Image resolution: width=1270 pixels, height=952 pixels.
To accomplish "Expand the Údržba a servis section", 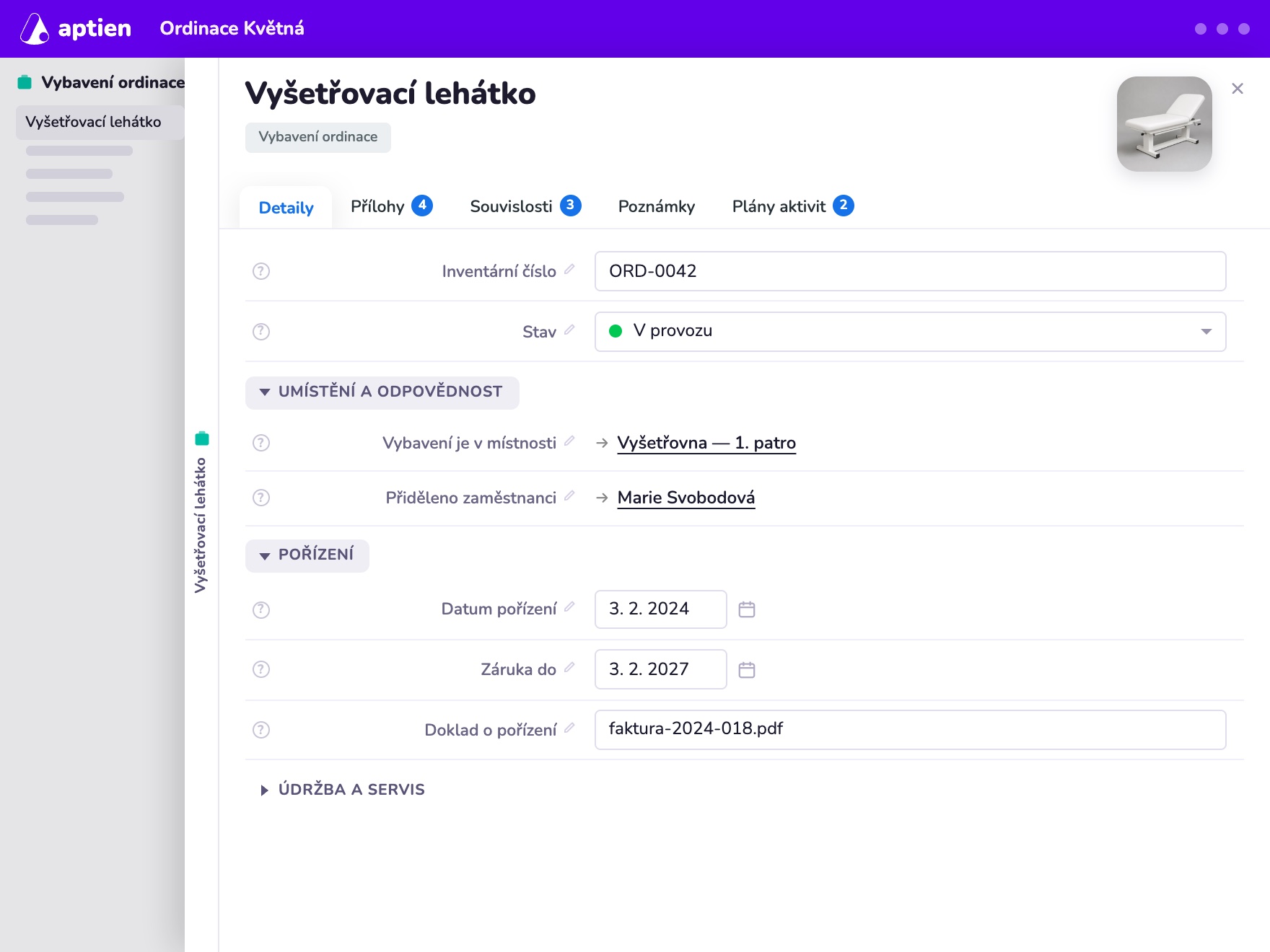I will (x=342, y=790).
